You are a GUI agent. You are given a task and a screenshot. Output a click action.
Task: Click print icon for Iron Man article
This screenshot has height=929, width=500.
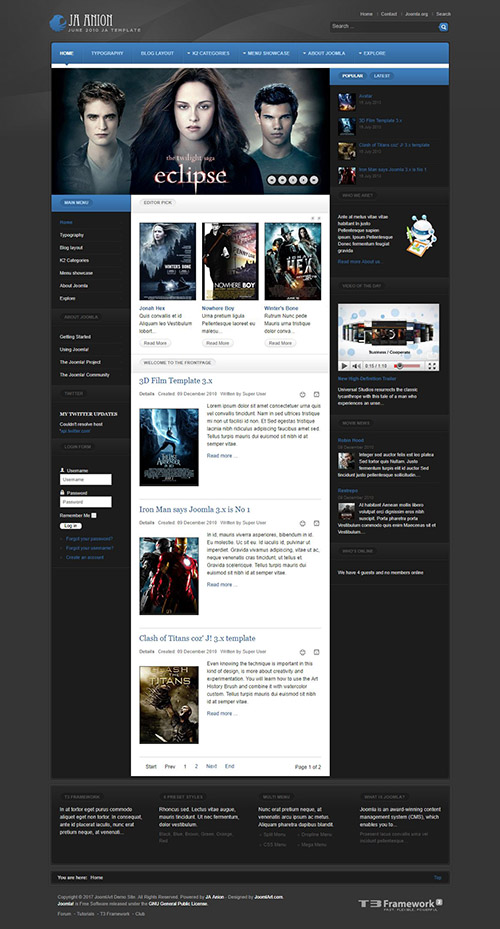302,523
